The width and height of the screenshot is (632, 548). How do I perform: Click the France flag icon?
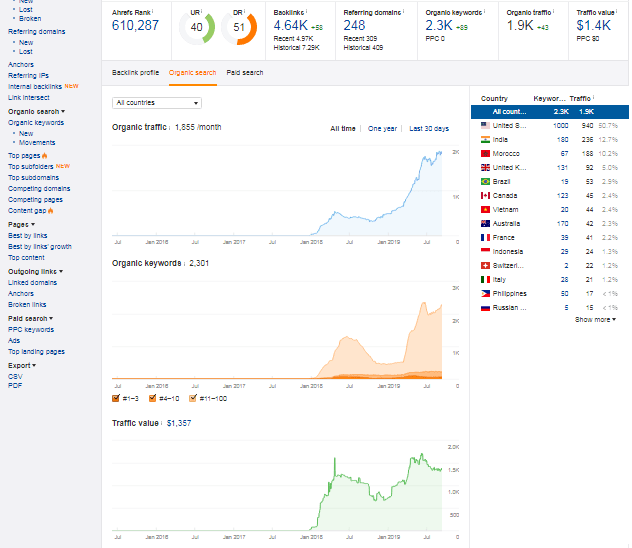(x=485, y=238)
